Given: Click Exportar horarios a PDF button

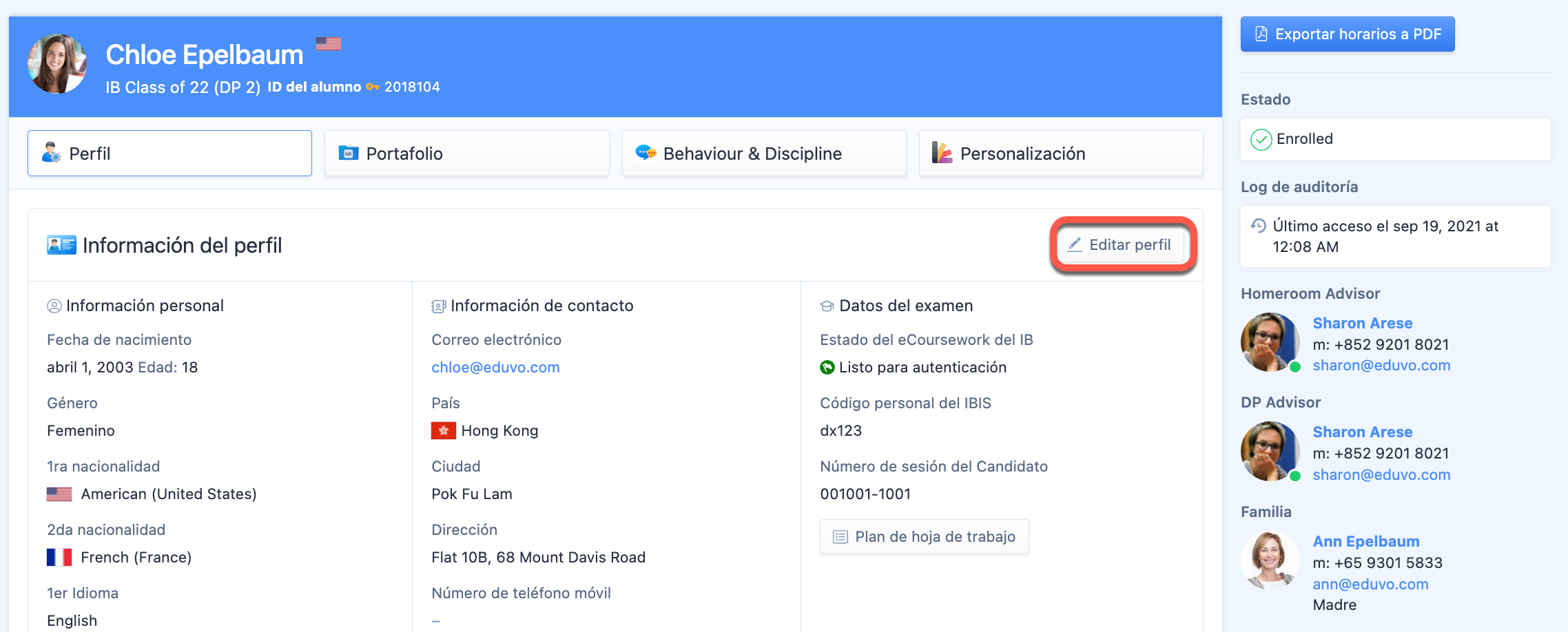Looking at the screenshot, I should click(x=1347, y=34).
